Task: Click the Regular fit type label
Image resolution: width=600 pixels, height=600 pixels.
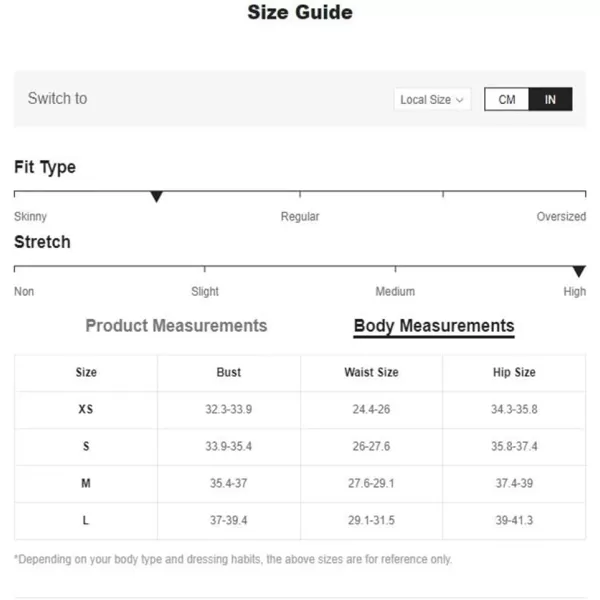Action: [x=300, y=217]
